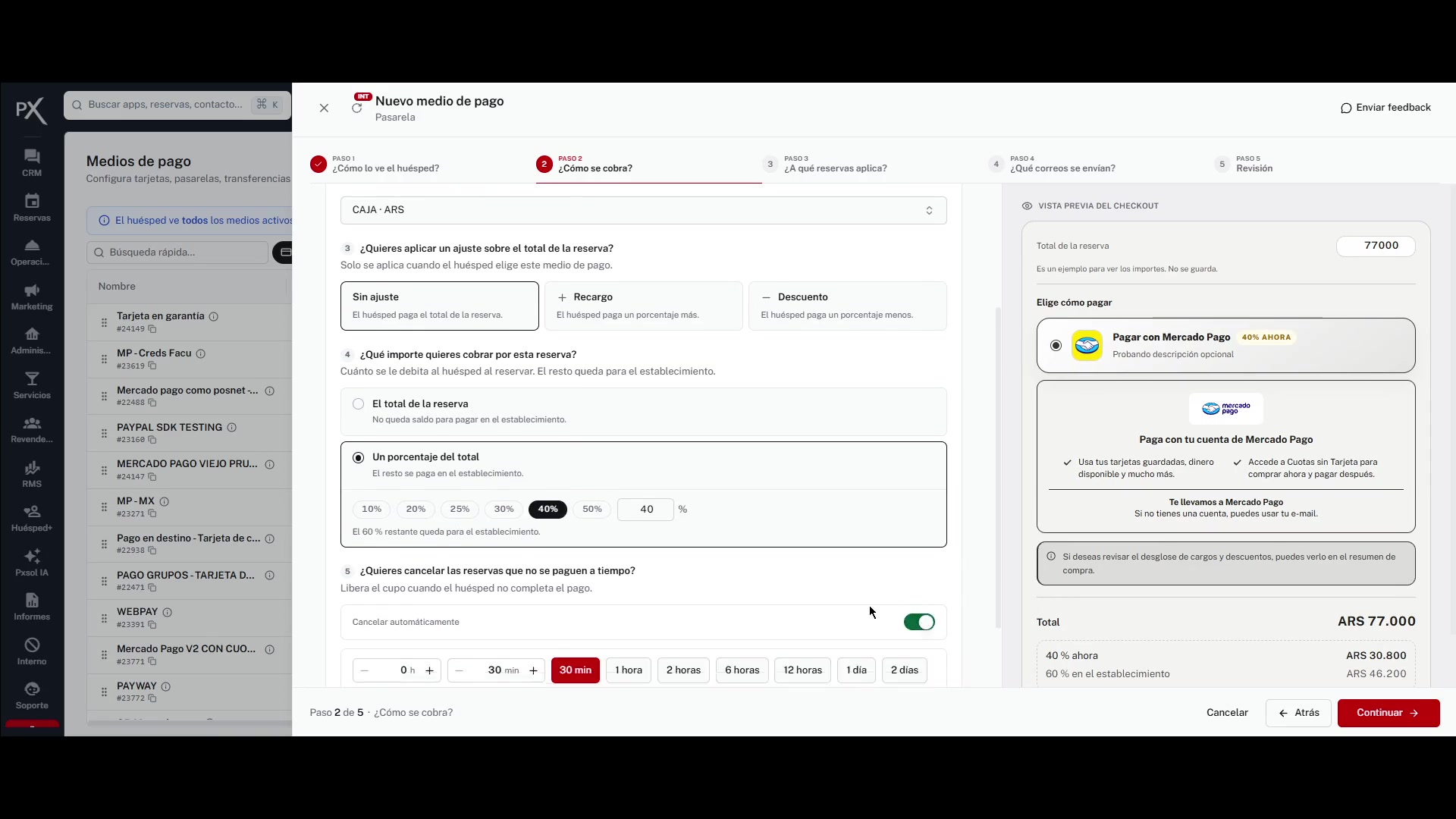Decrease minutes with the minus stepper
This screenshot has height=819, width=1456.
[x=459, y=670]
